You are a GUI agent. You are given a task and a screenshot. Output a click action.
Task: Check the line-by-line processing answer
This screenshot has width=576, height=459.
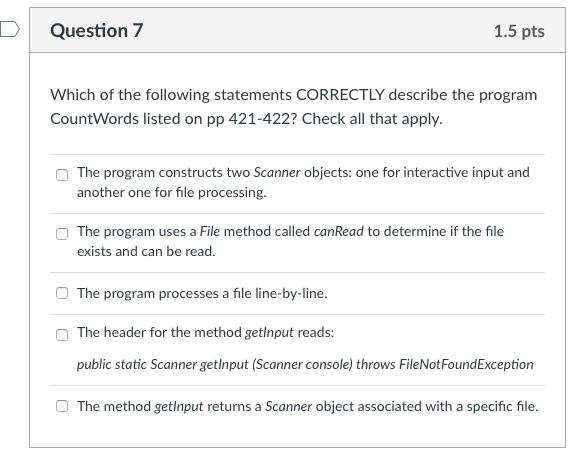[x=62, y=293]
